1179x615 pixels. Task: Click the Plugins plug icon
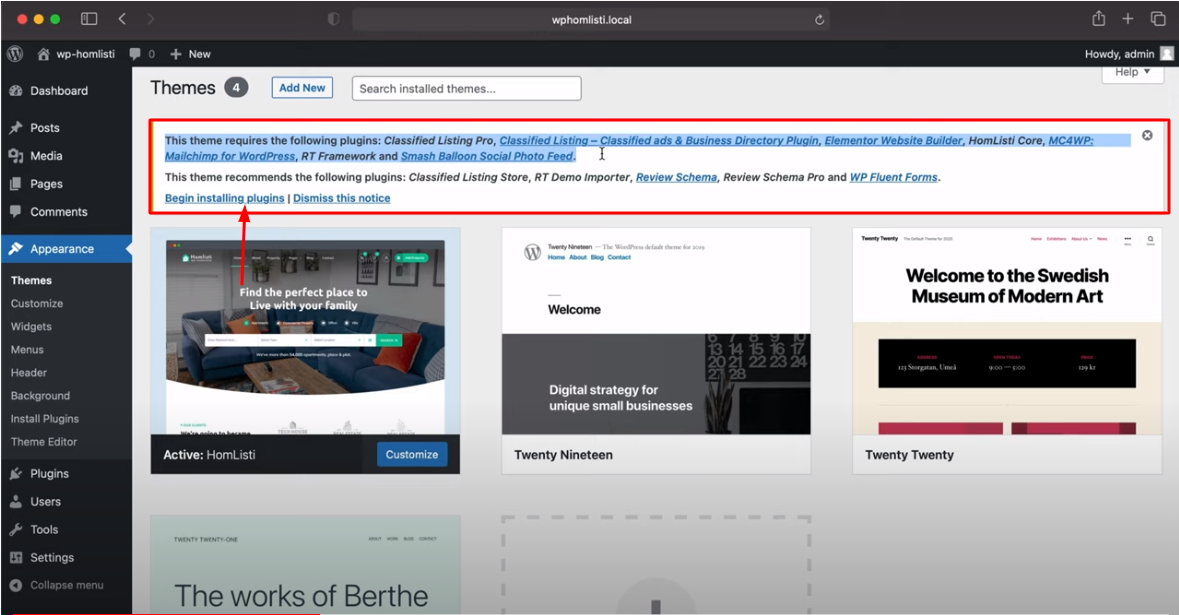(16, 474)
